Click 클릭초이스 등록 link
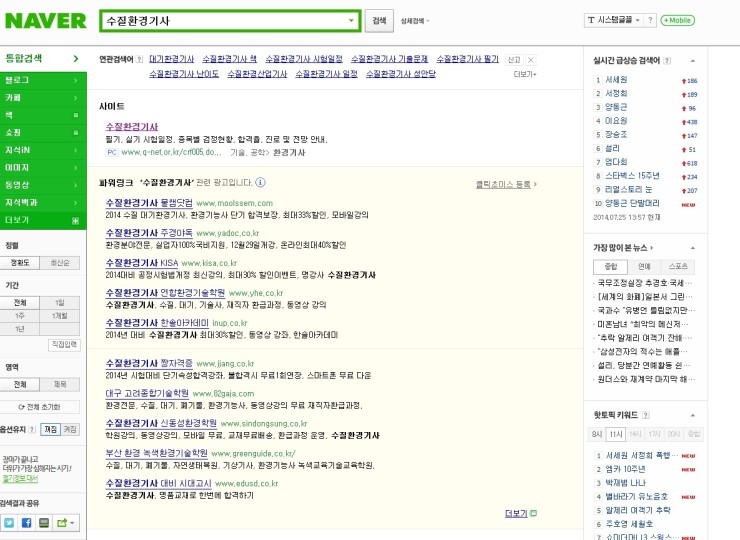The width and height of the screenshot is (740, 540). point(506,184)
